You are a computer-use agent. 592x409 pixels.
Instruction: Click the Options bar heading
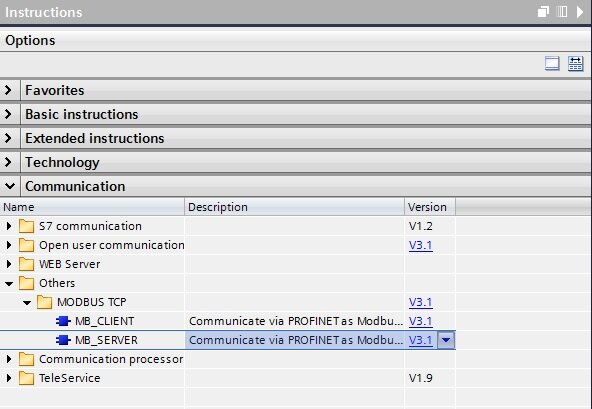(x=30, y=40)
